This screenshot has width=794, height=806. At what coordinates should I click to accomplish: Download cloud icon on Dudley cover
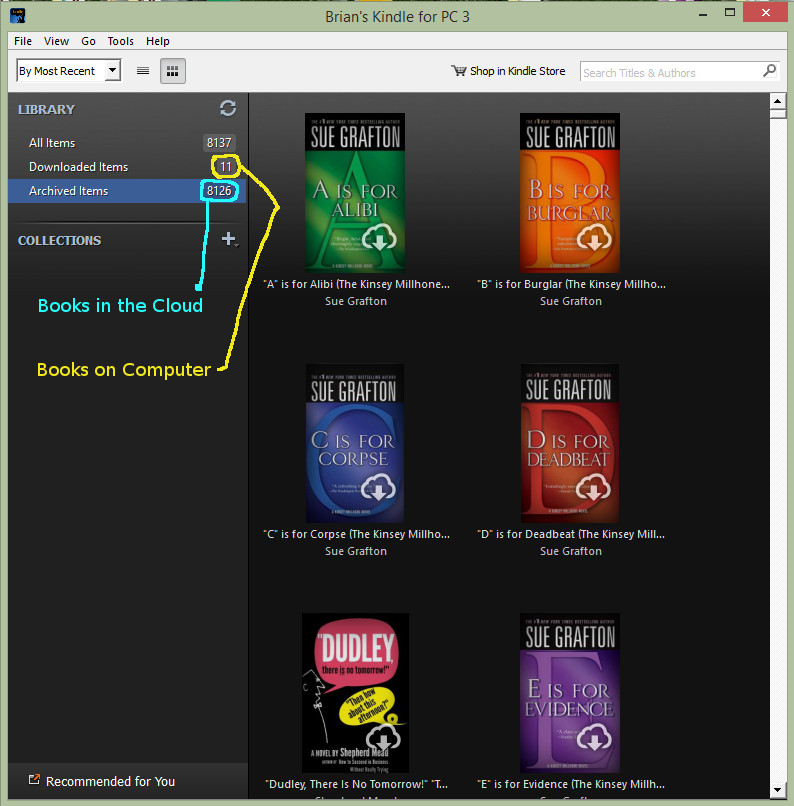(x=383, y=738)
